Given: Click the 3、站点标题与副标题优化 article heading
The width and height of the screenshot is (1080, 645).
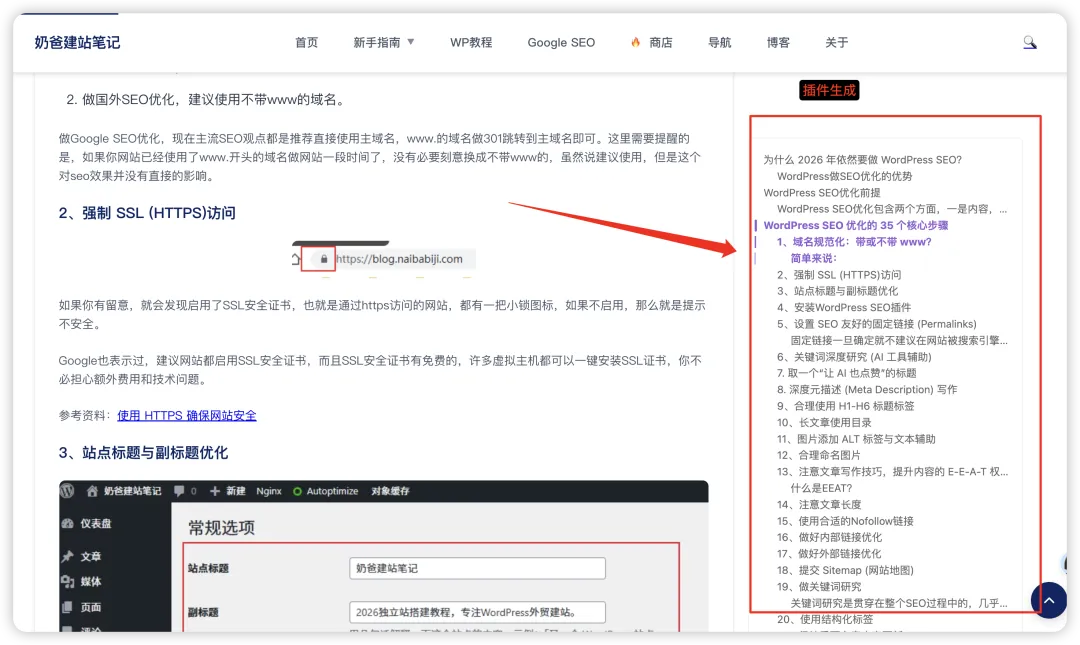Looking at the screenshot, I should pos(143,453).
